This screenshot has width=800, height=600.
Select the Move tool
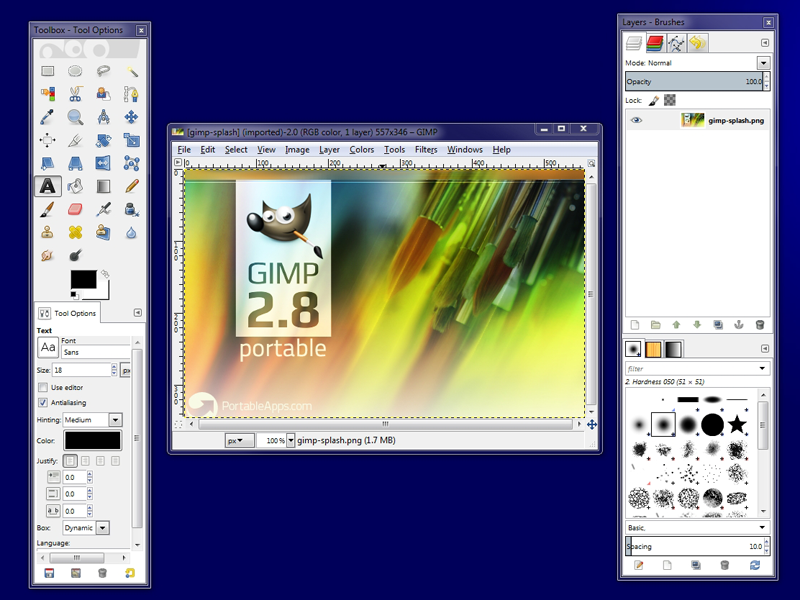tap(130, 116)
